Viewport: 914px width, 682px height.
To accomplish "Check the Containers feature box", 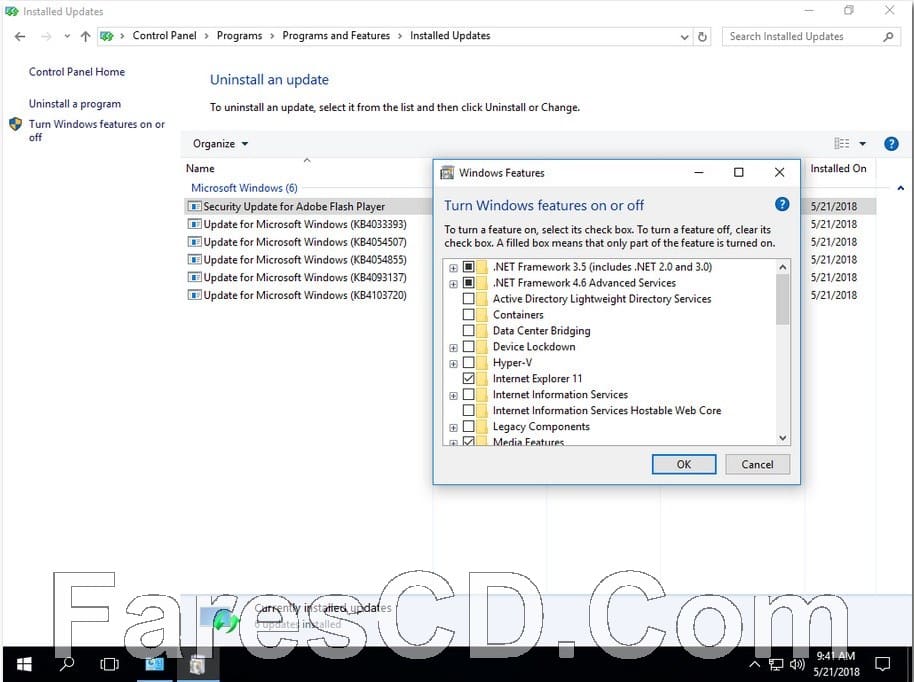I will (x=469, y=314).
